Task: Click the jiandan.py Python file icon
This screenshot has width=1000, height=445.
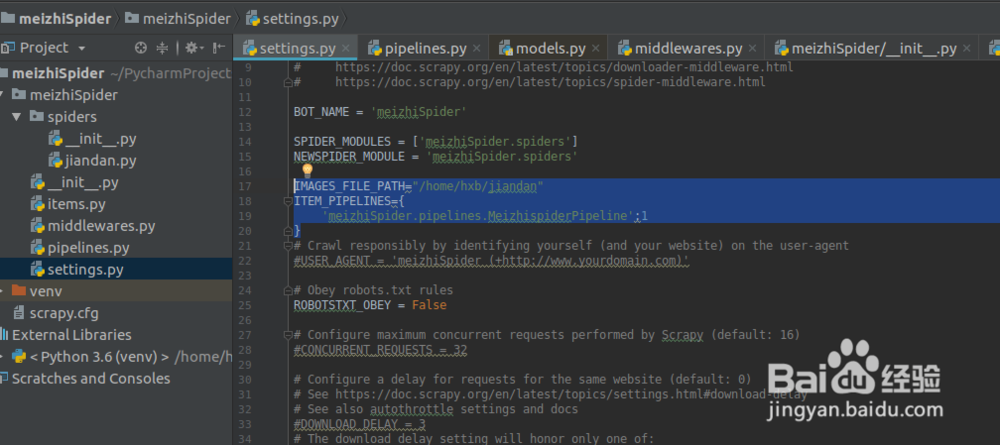Action: (55, 161)
